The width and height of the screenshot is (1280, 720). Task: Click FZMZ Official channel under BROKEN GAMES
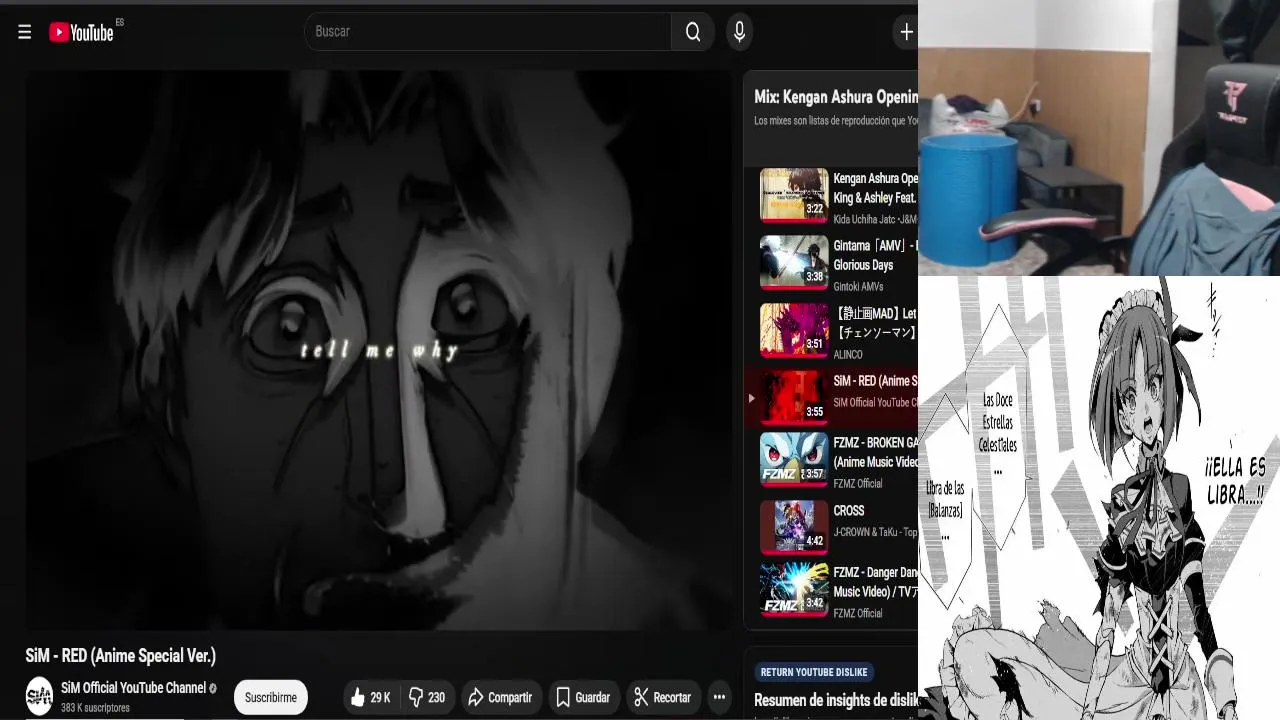tap(858, 483)
